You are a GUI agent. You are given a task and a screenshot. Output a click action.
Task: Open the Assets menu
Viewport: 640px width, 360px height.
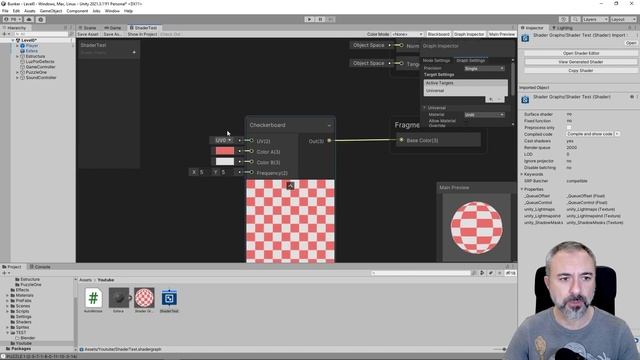[x=30, y=11]
